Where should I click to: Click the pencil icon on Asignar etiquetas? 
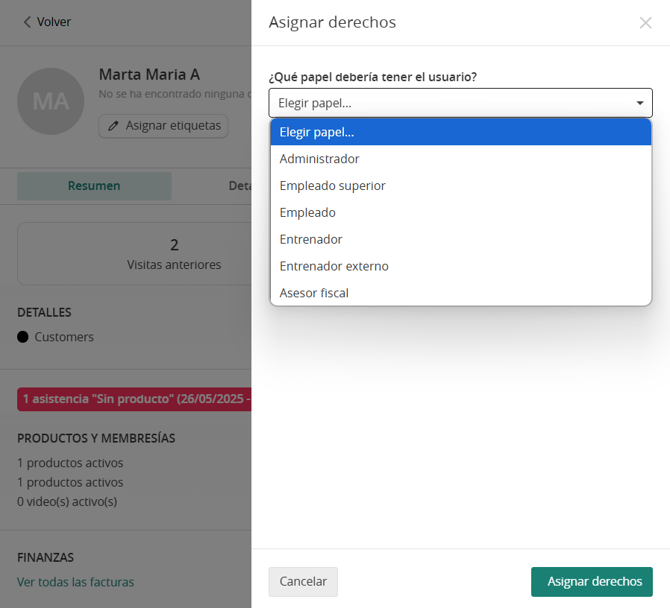(113, 126)
